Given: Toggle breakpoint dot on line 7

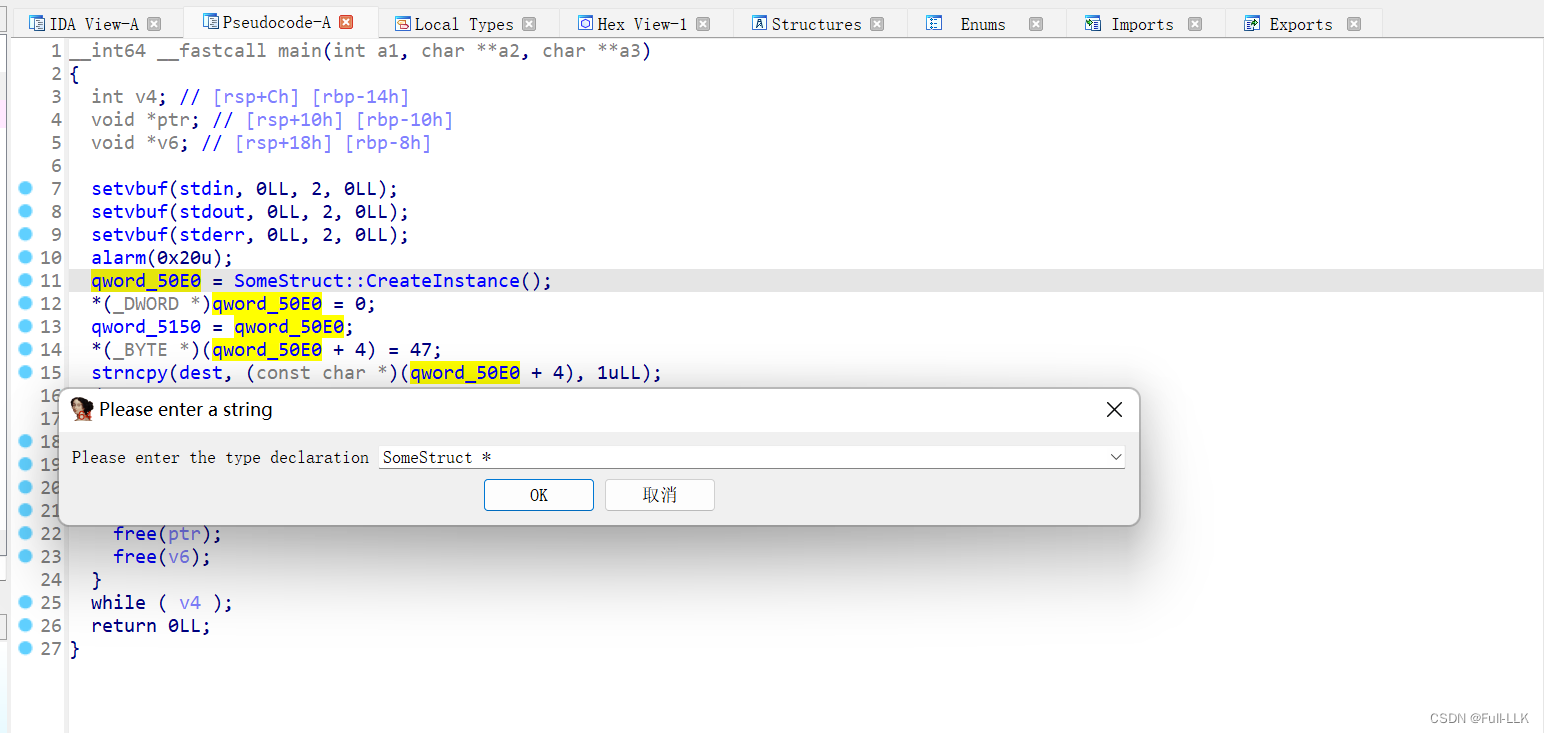Looking at the screenshot, I should (26, 188).
